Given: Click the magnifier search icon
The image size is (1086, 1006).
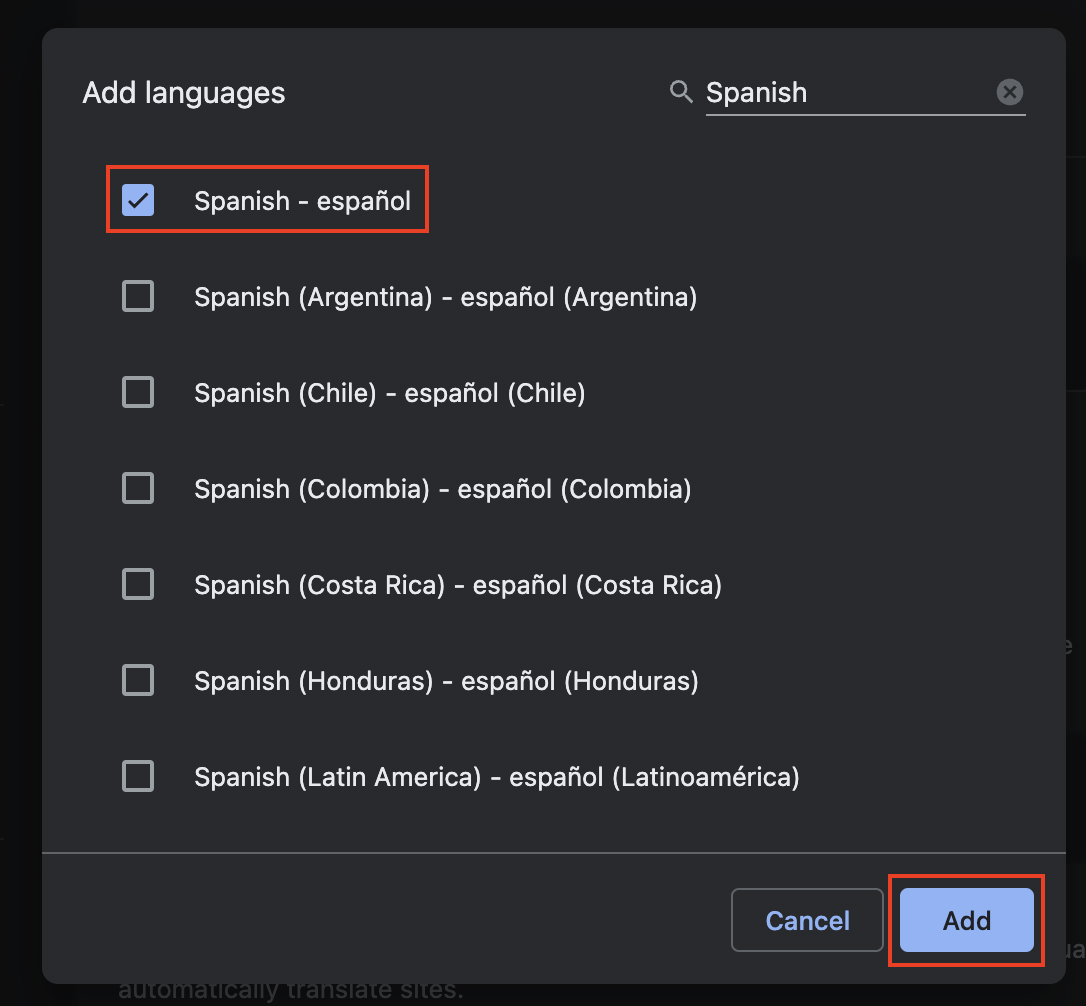Looking at the screenshot, I should pyautogui.click(x=681, y=91).
